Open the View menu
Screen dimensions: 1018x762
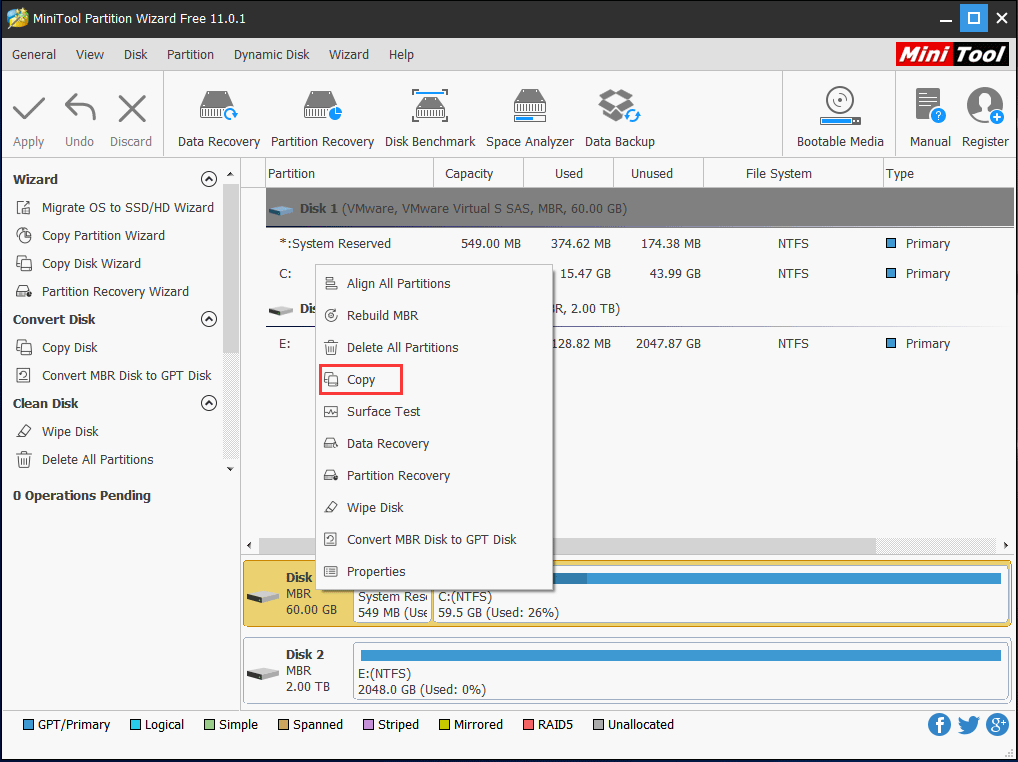click(x=90, y=55)
